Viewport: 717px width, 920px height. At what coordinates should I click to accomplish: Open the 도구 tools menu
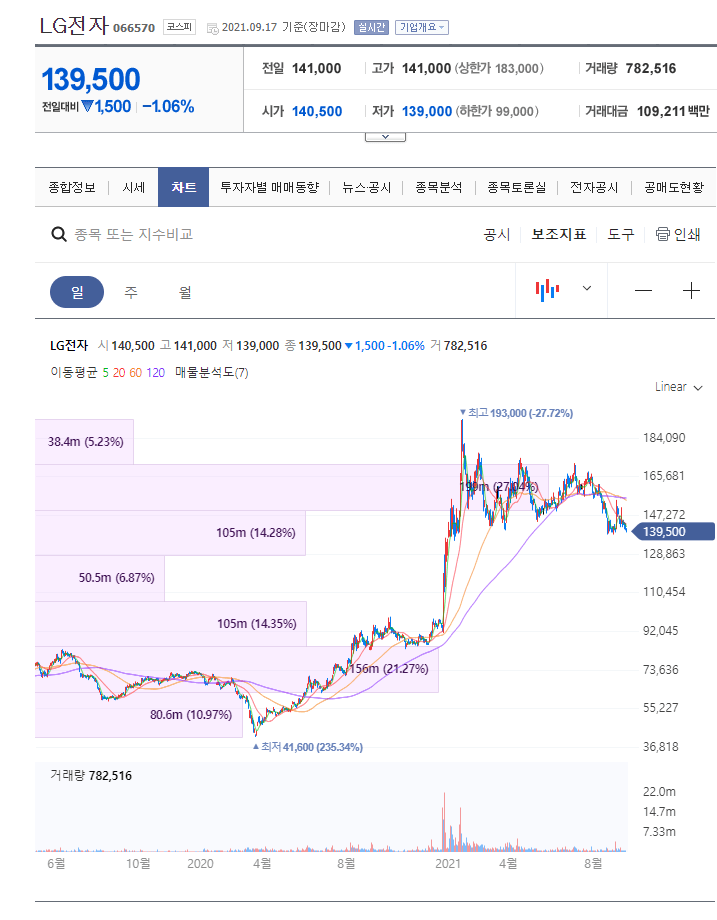(x=621, y=235)
